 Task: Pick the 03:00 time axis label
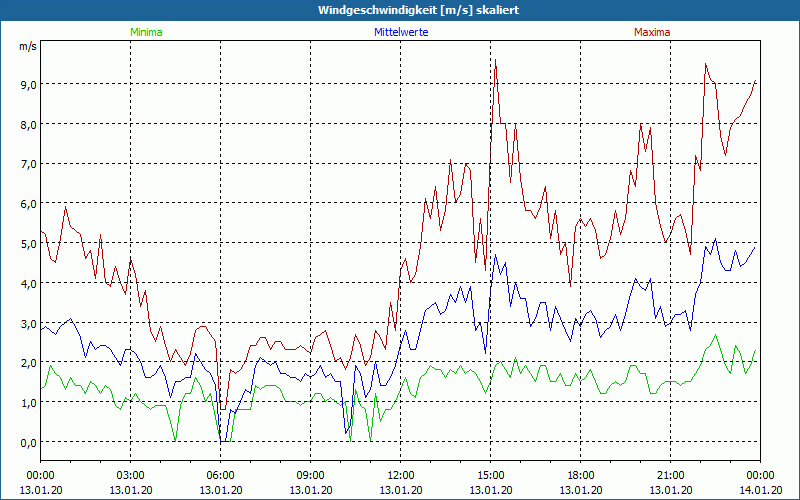pyautogui.click(x=131, y=474)
